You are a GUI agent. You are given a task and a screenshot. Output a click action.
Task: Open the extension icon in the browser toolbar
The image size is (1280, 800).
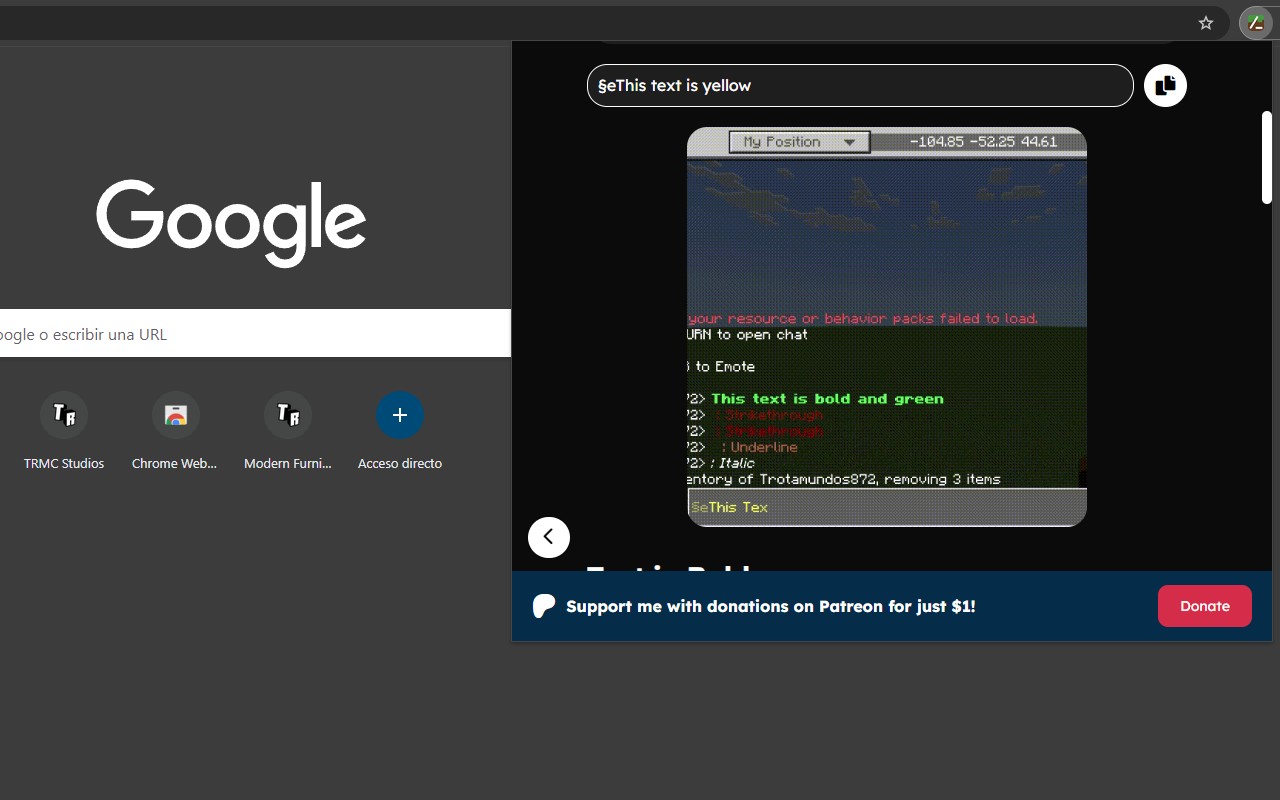pos(1256,23)
